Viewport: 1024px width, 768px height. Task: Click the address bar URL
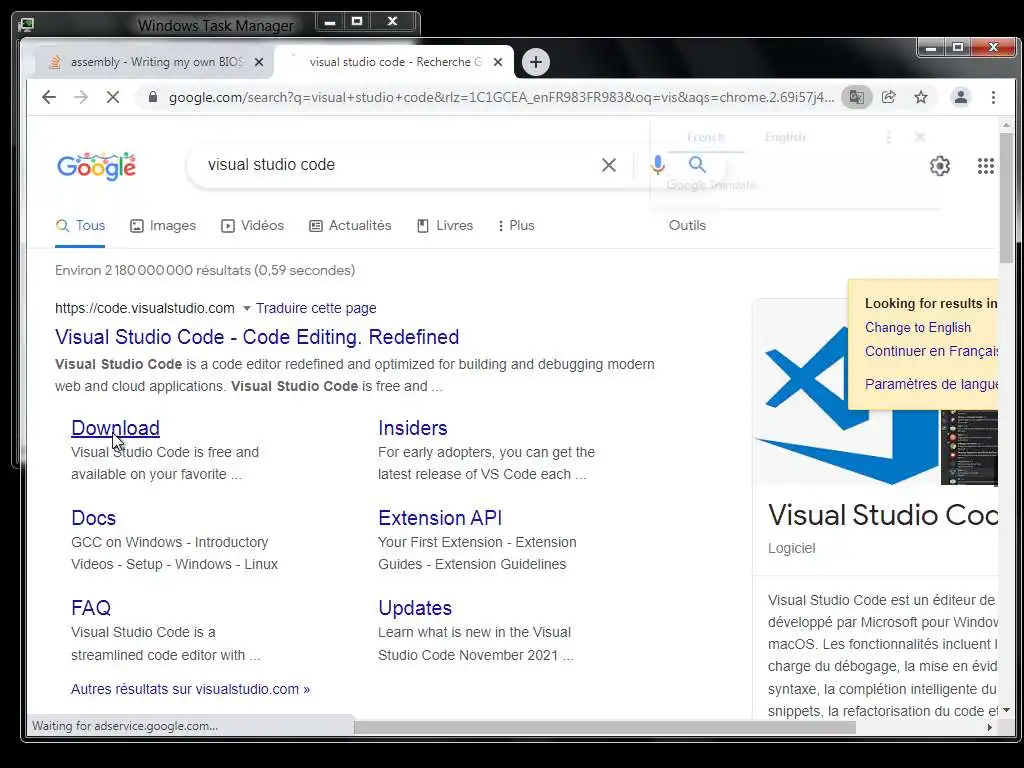[x=502, y=97]
